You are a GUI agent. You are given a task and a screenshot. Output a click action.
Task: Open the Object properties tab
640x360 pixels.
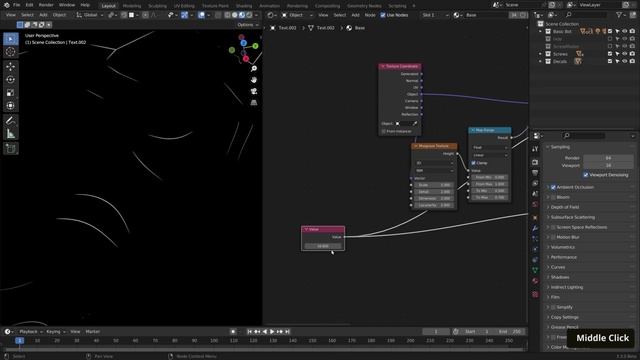[535, 218]
